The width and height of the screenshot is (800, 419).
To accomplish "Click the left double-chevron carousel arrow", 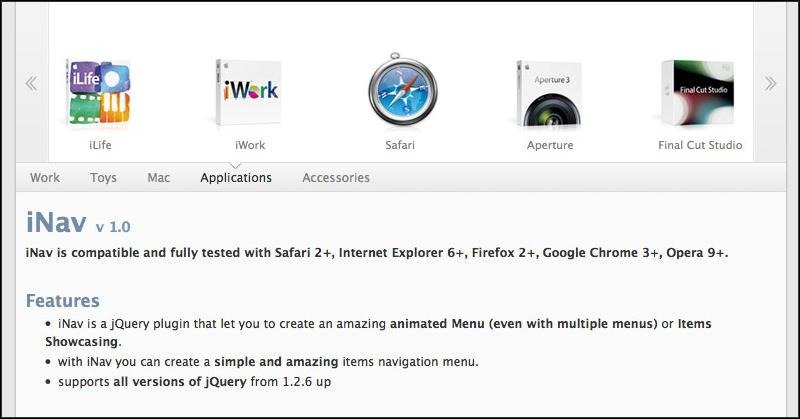I will coord(32,83).
